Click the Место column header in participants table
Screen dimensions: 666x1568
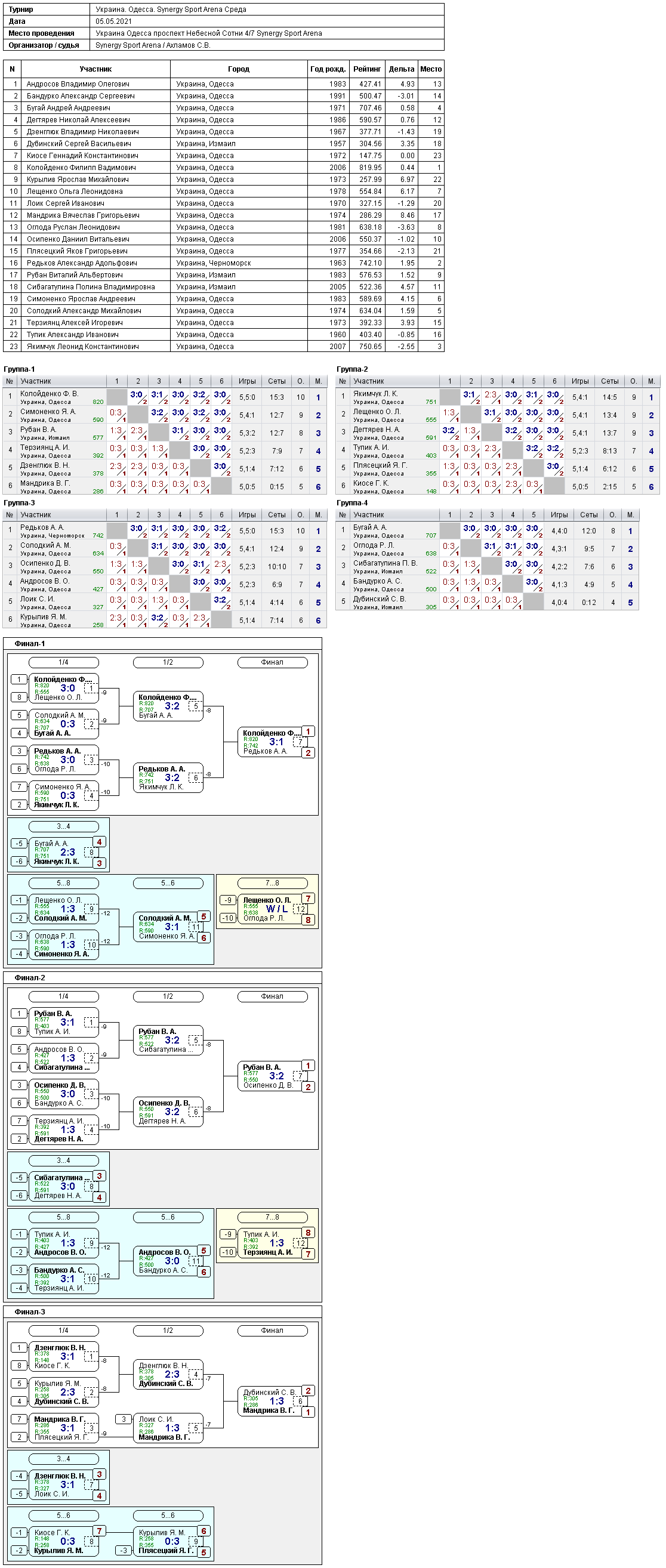431,69
